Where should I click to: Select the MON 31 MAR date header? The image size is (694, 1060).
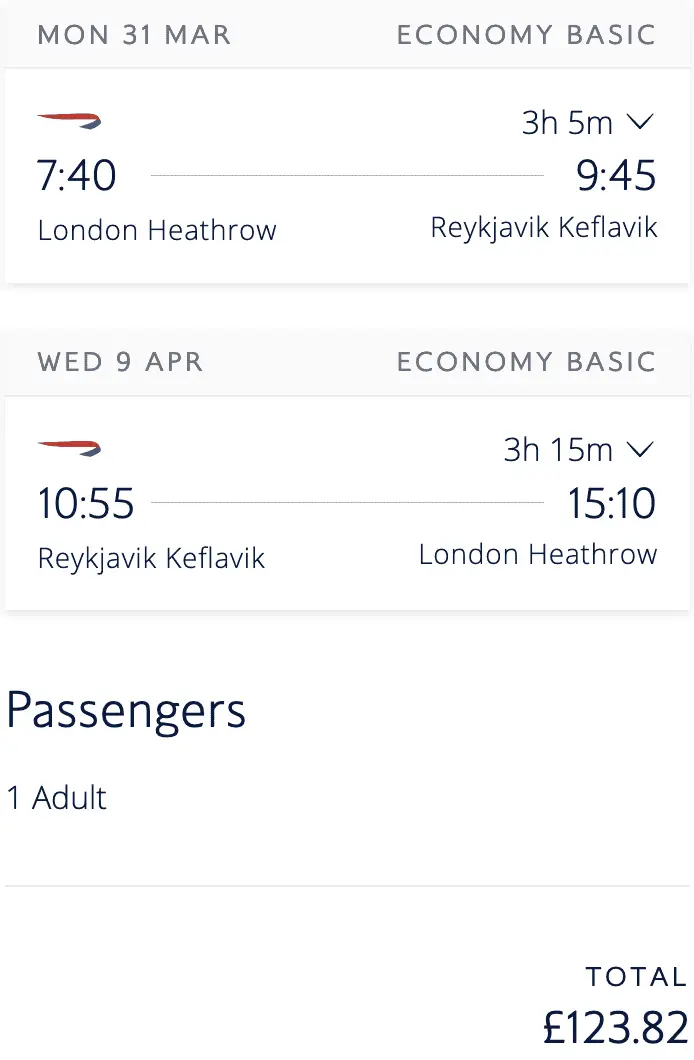[134, 35]
